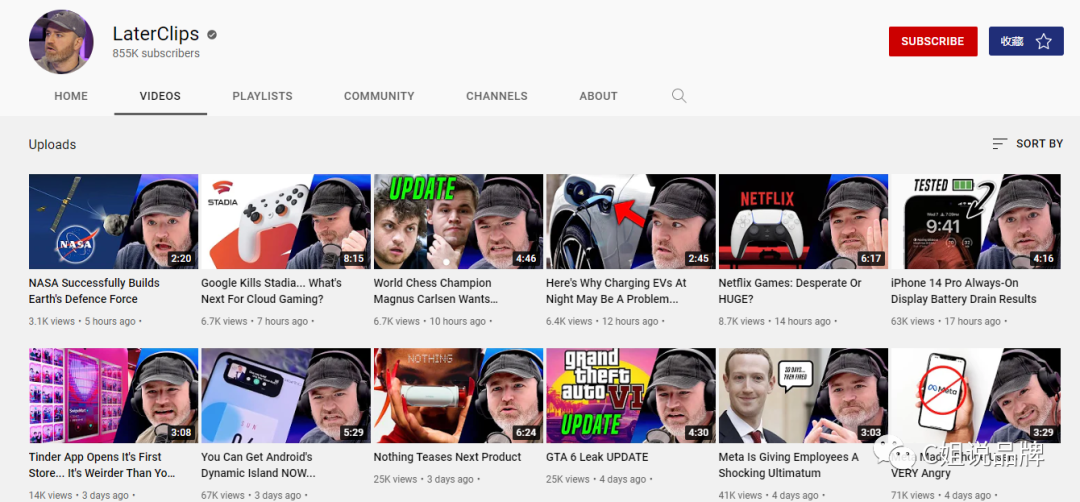This screenshot has height=502, width=1080.
Task: Click title 'NASA Successfully Builds Earth's Defence Force'
Action: [94, 291]
